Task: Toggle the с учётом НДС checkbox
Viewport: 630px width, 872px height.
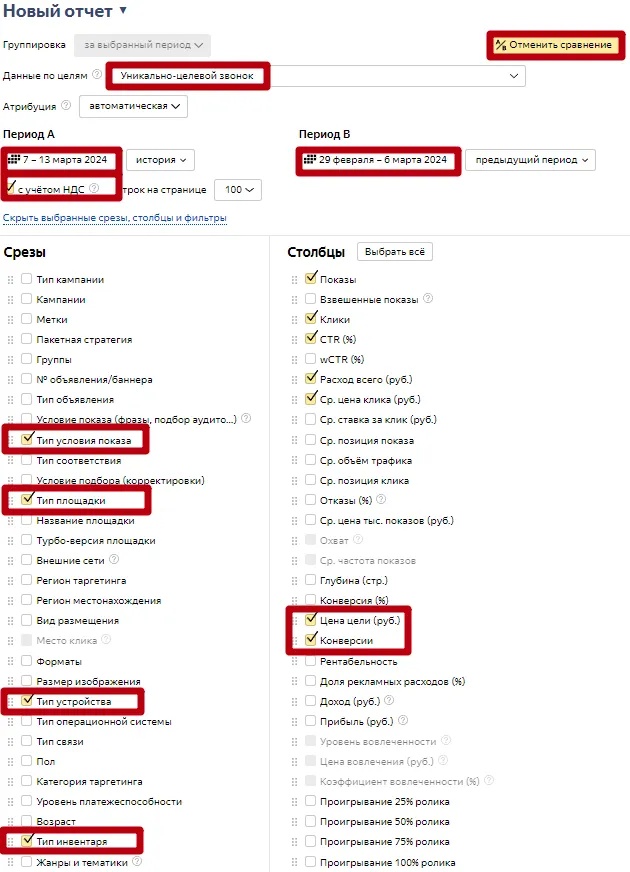Action: [11, 187]
